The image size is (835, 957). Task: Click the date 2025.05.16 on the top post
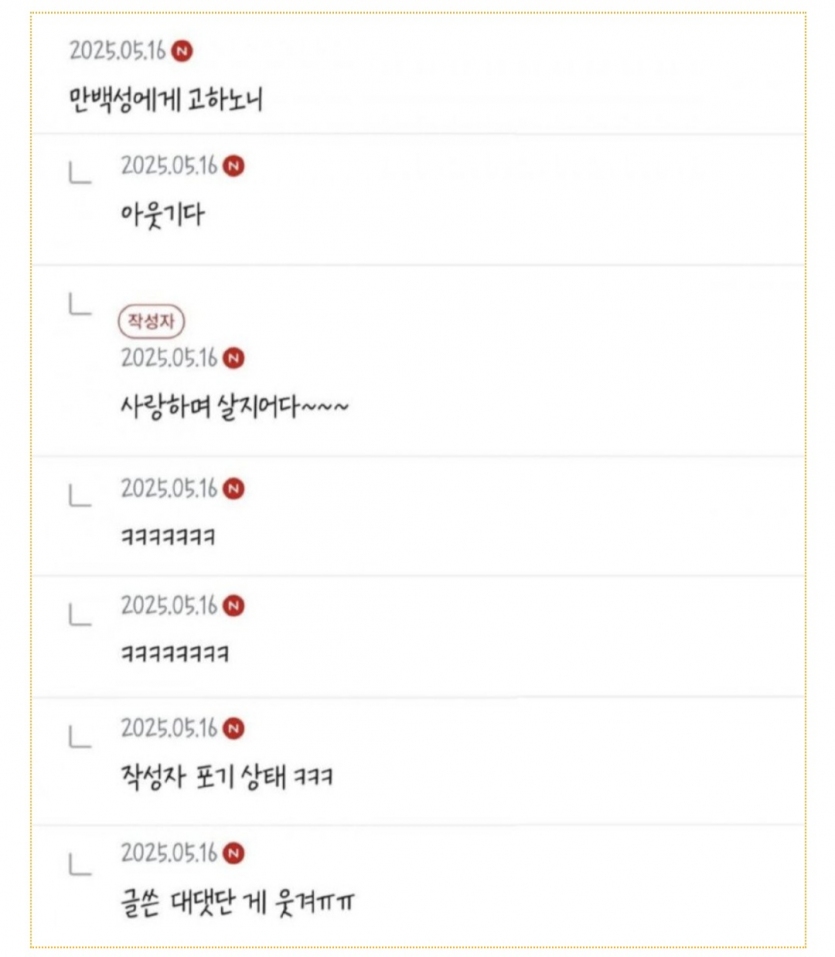(117, 51)
